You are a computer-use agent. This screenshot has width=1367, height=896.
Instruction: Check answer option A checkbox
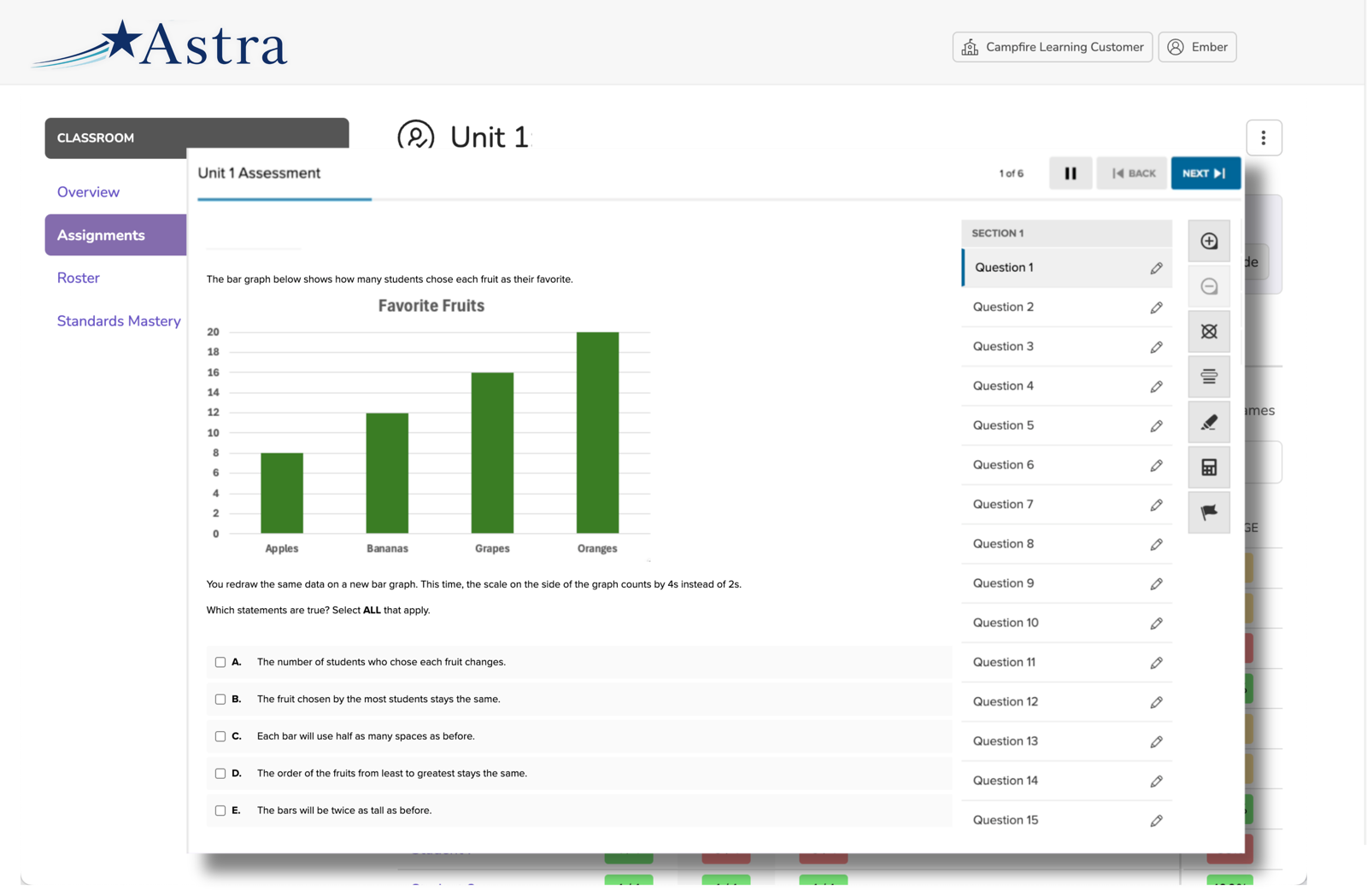[220, 662]
